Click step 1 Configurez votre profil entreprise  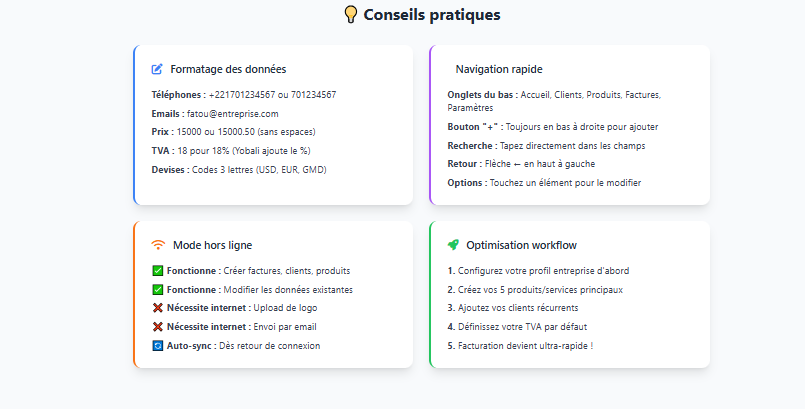[538, 270]
